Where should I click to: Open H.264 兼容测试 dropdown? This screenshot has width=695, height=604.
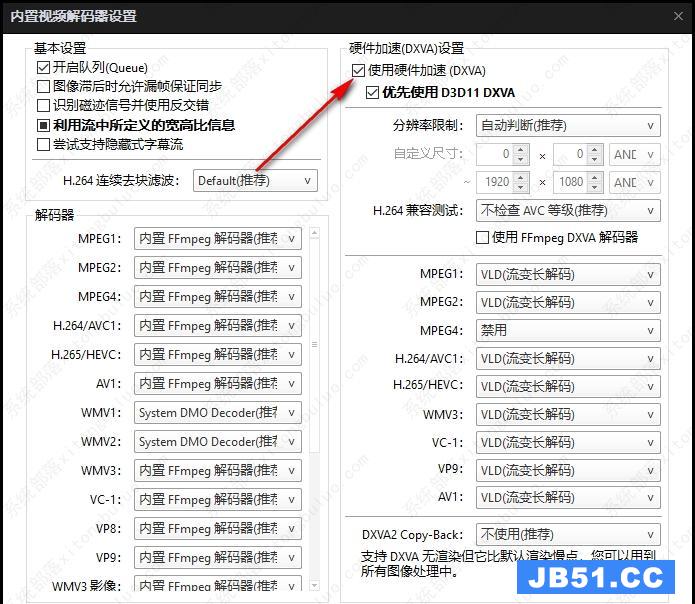coord(567,210)
